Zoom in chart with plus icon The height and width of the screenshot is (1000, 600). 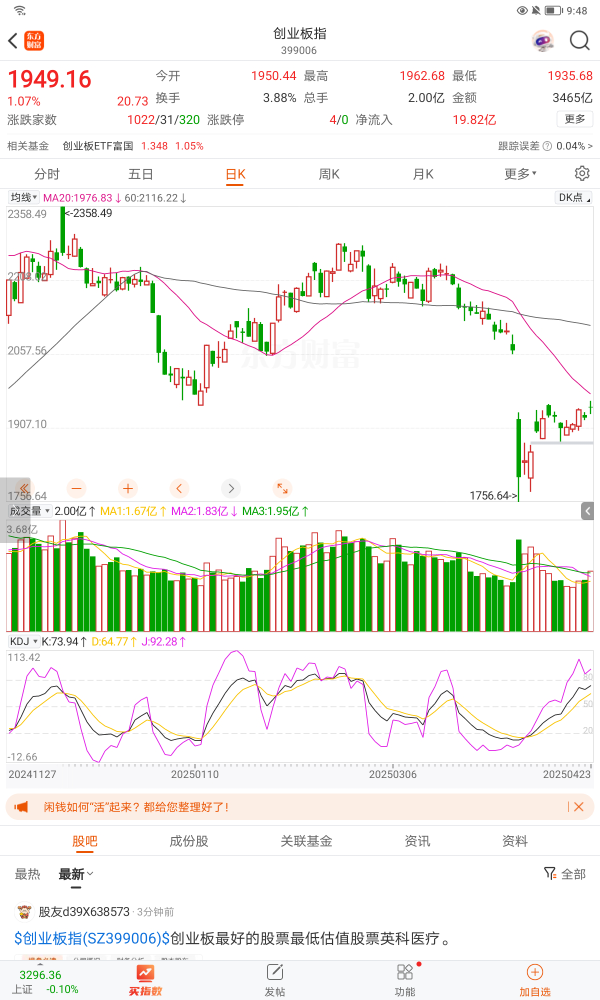128,488
